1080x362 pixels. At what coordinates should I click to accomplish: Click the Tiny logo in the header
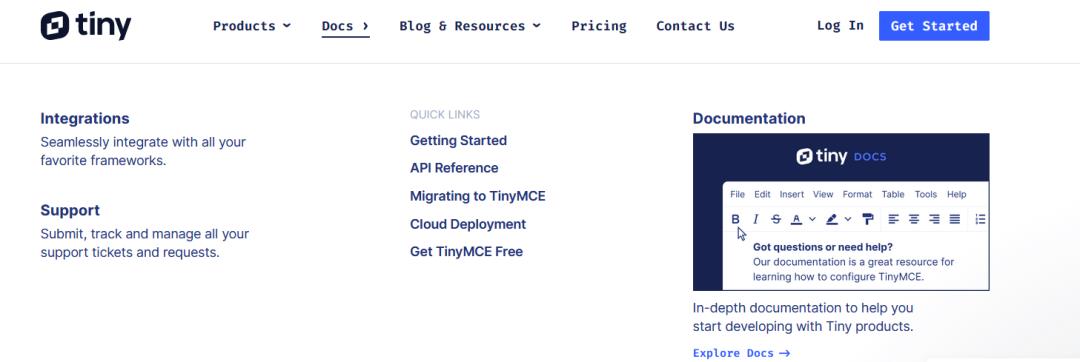pyautogui.click(x=85, y=25)
